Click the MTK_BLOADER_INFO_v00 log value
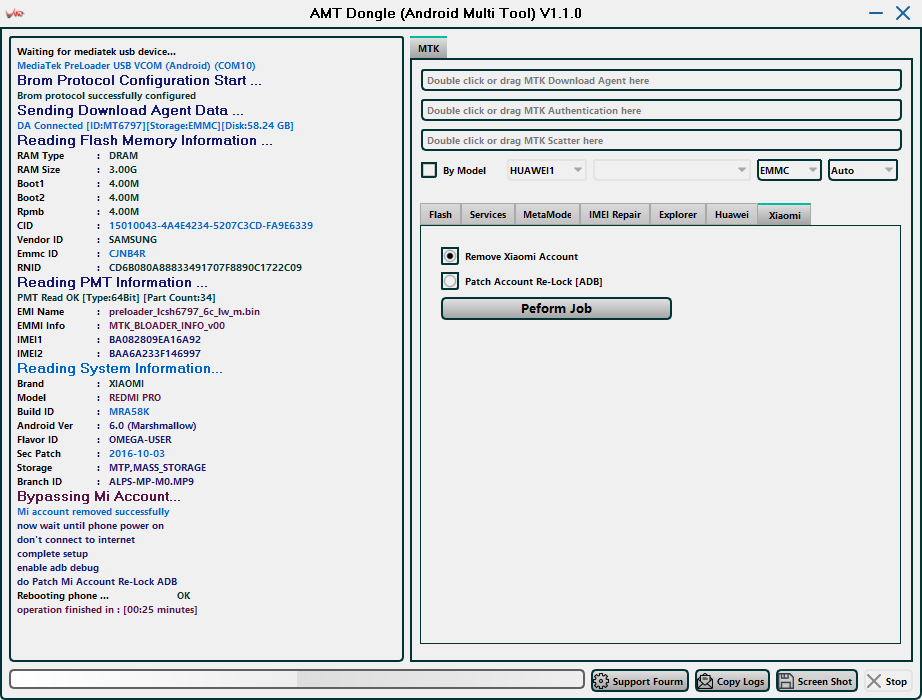The width and height of the screenshot is (922, 700). 166,325
